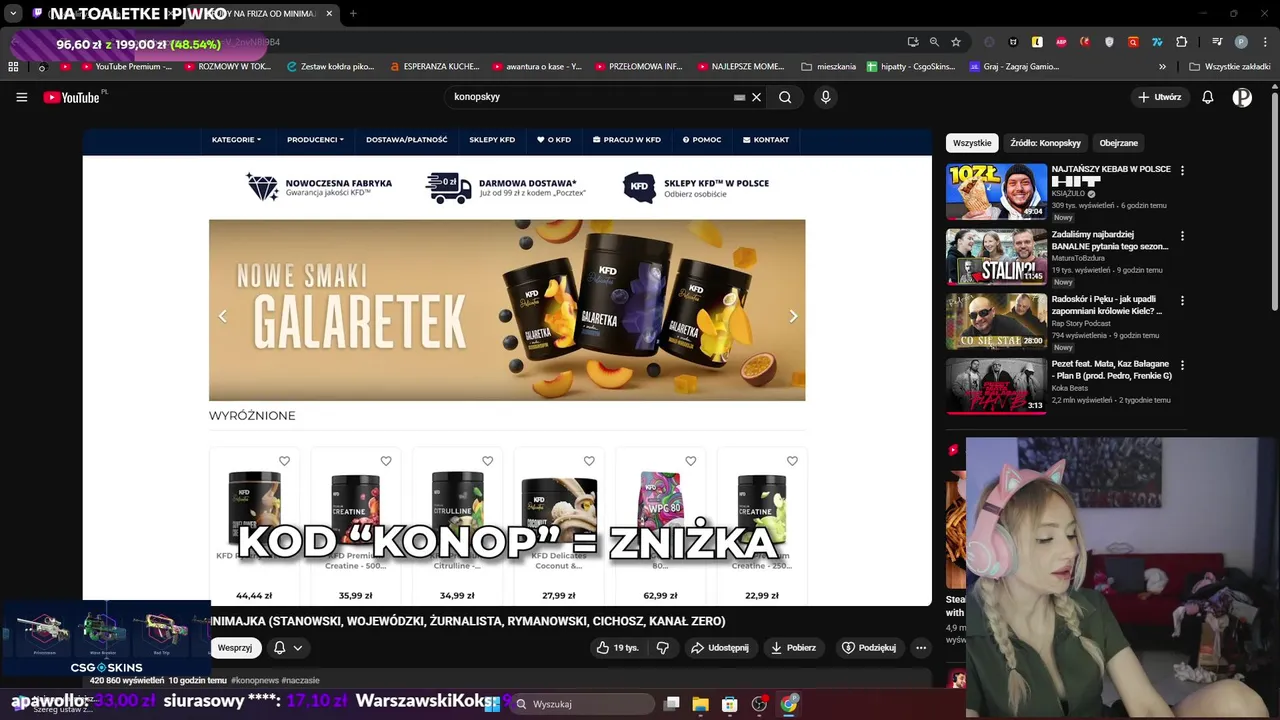Bookmark this page with the star icon
The image size is (1280, 720).
(x=956, y=42)
